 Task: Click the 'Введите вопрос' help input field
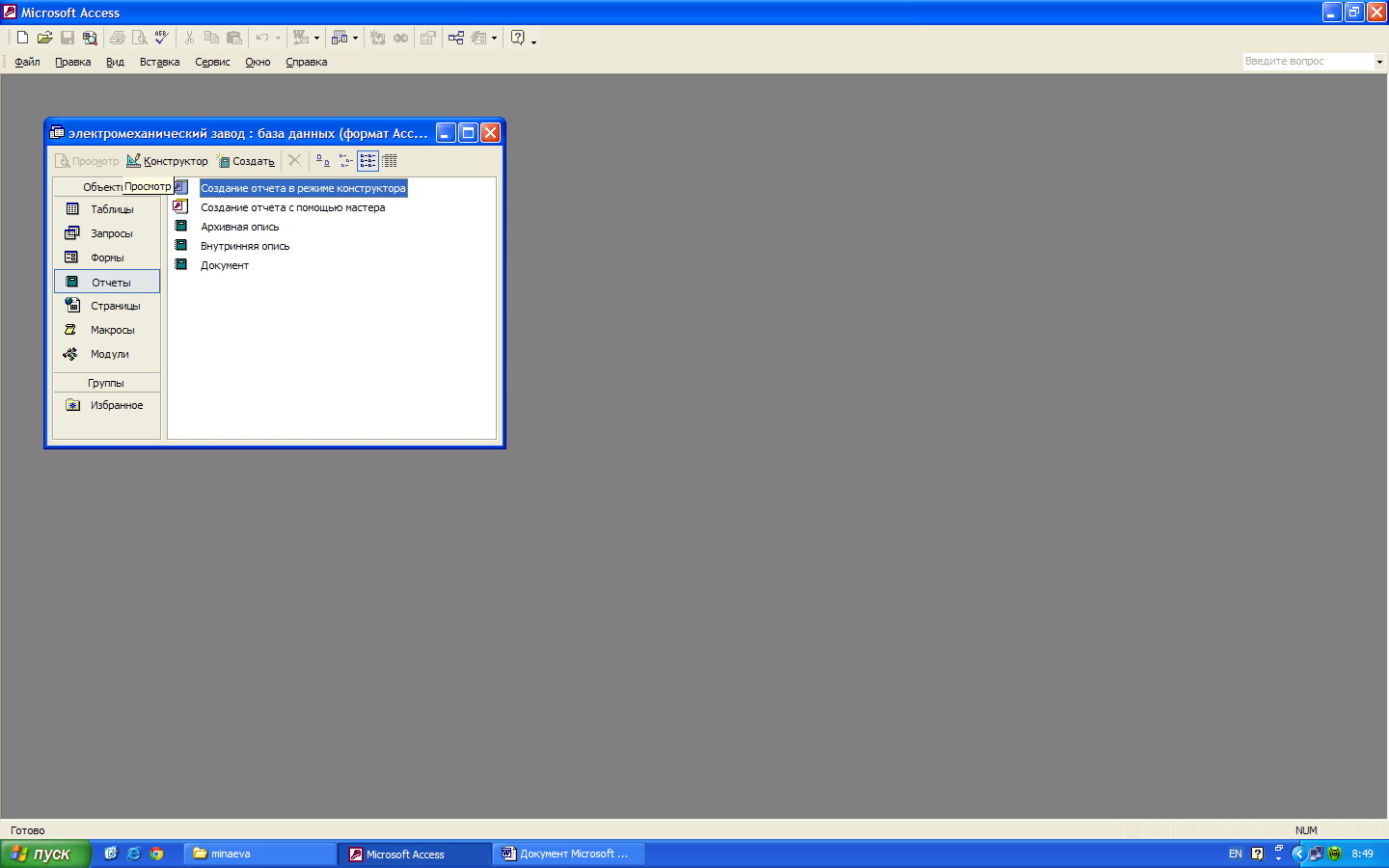tap(1307, 61)
